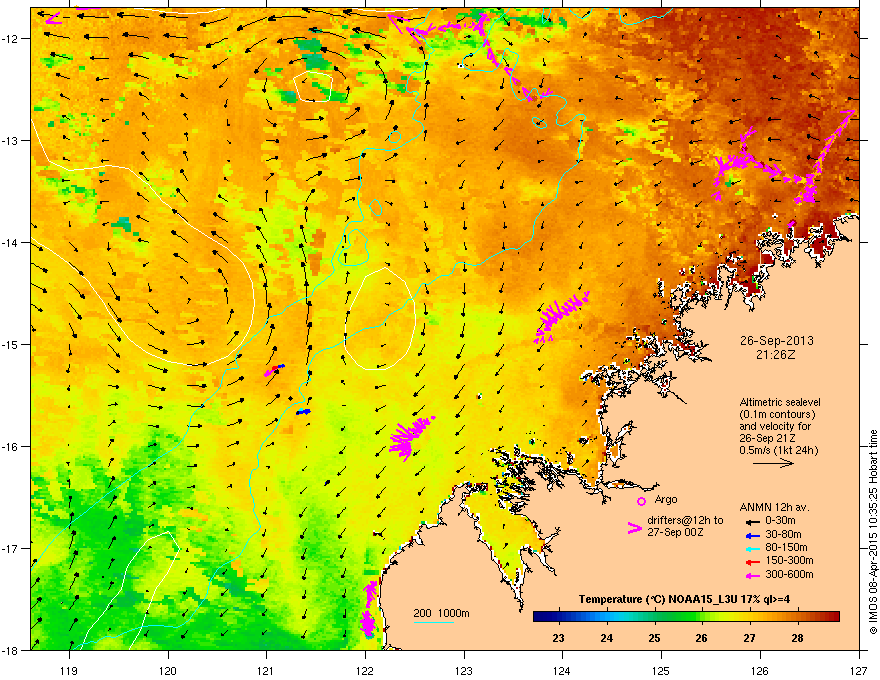Click the time label 21:26Z
This screenshot has width=880, height=680.
[x=776, y=355]
